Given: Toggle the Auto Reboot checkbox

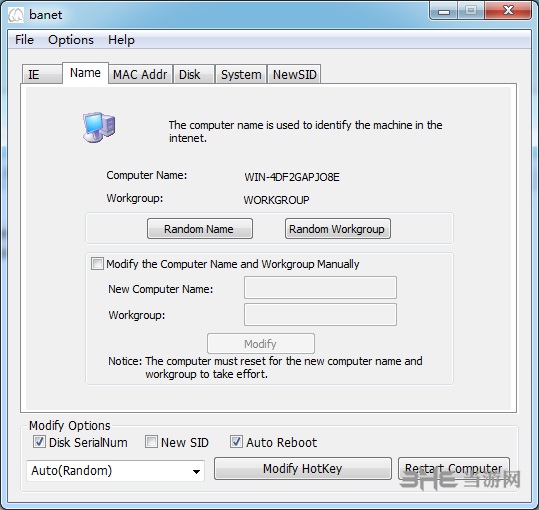Looking at the screenshot, I should coord(236,442).
